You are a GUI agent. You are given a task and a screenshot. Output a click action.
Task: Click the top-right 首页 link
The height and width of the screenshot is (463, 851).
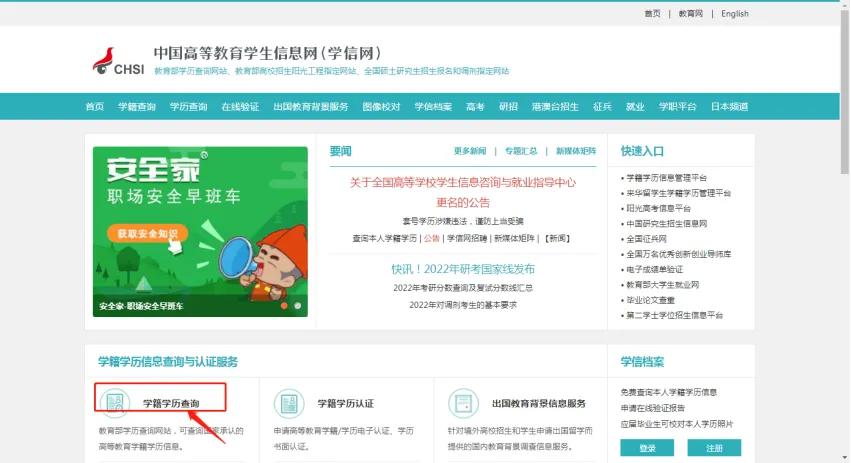[x=652, y=14]
